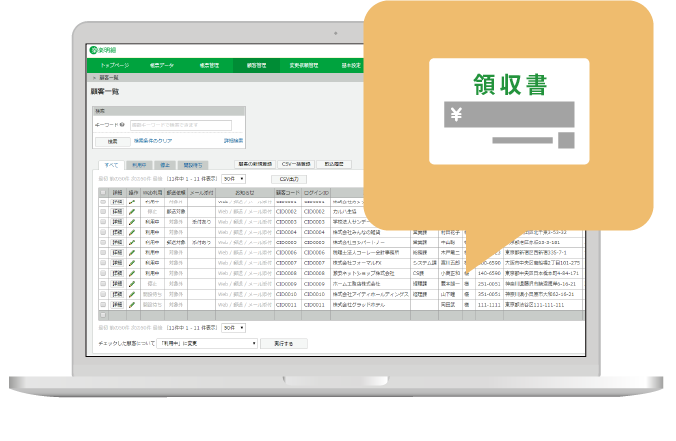Screen dimensions: 676x441
Task: Select the checkbox for row CID0011
Action: [103, 305]
